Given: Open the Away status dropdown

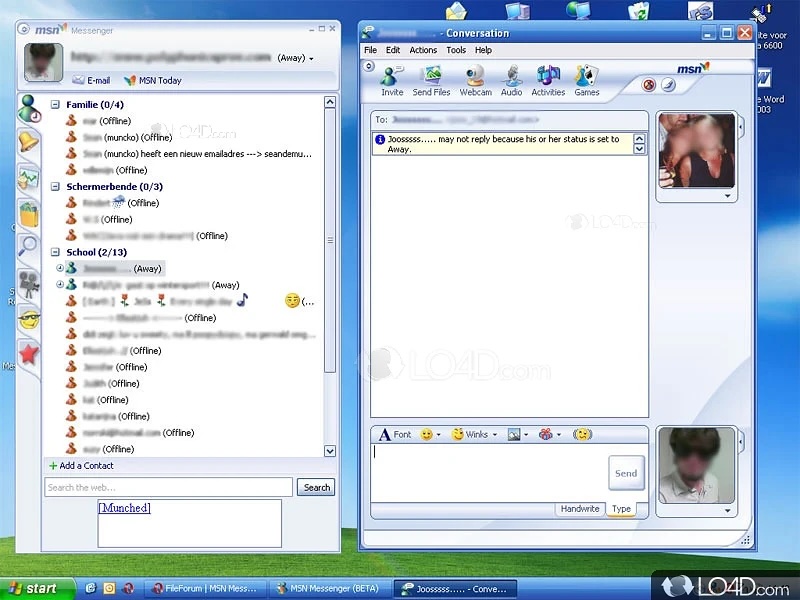Looking at the screenshot, I should (x=295, y=58).
